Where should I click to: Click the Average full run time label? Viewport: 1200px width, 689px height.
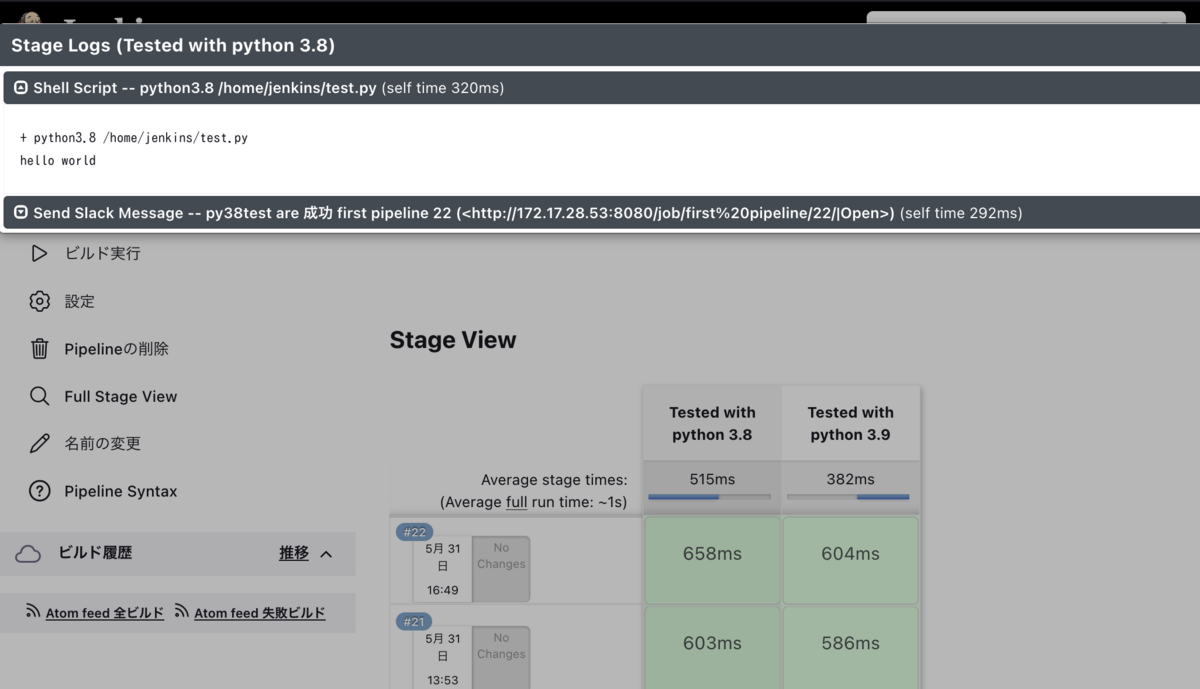tap(533, 502)
